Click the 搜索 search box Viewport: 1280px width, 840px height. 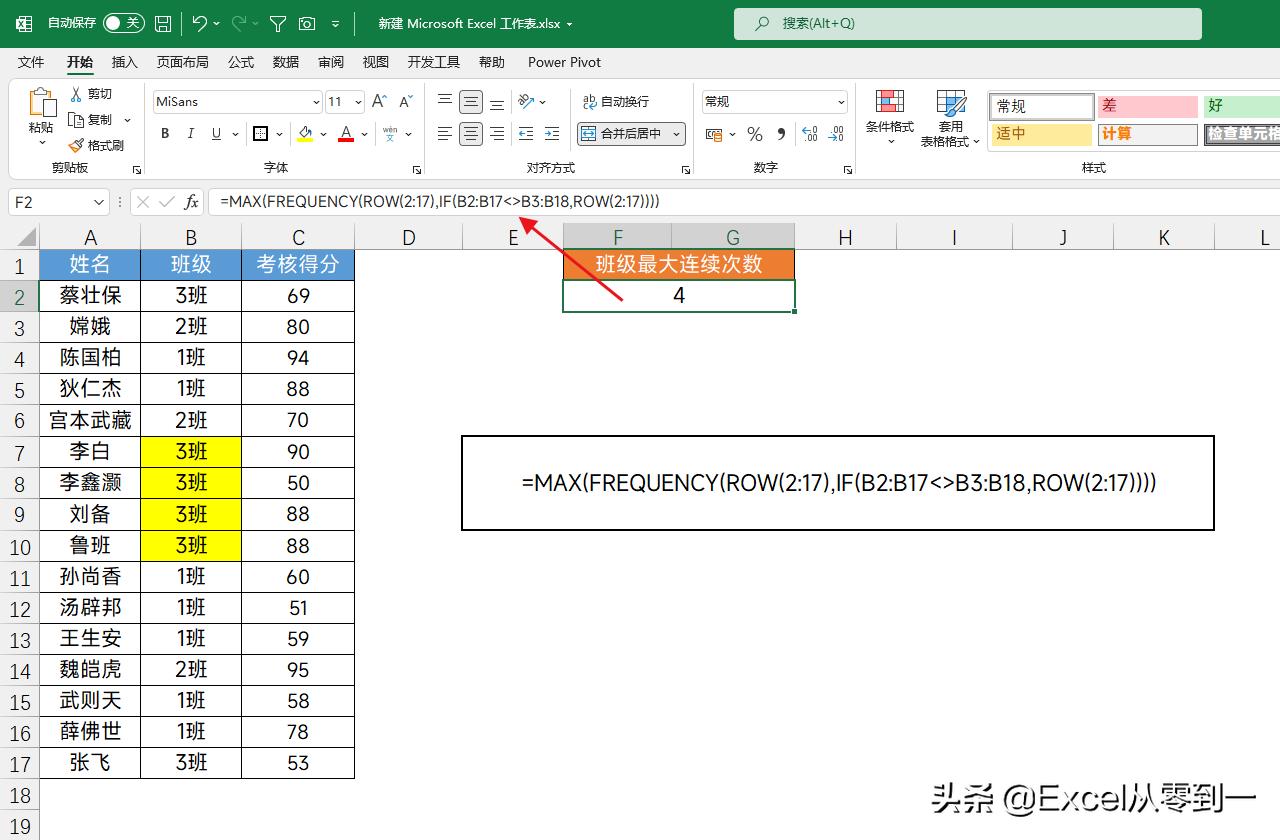tap(966, 23)
